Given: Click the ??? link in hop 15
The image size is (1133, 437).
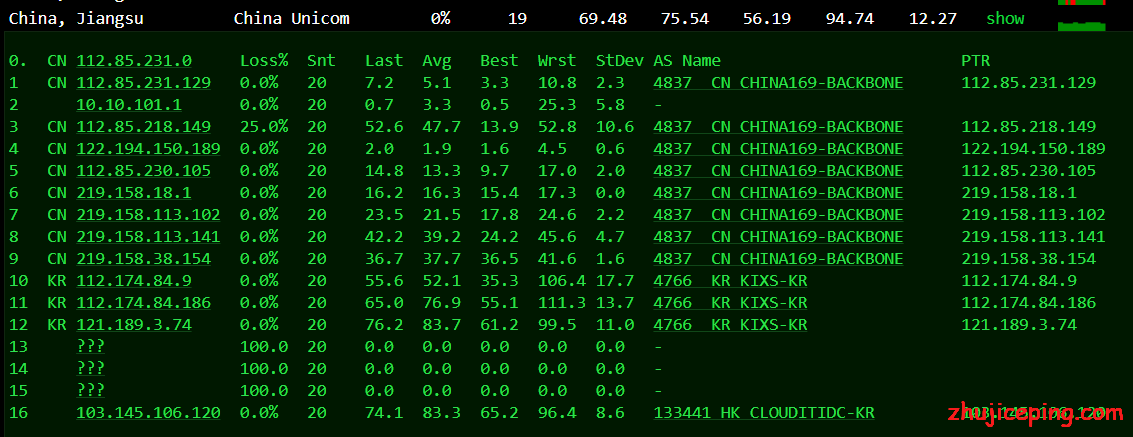Looking at the screenshot, I should (91, 391).
